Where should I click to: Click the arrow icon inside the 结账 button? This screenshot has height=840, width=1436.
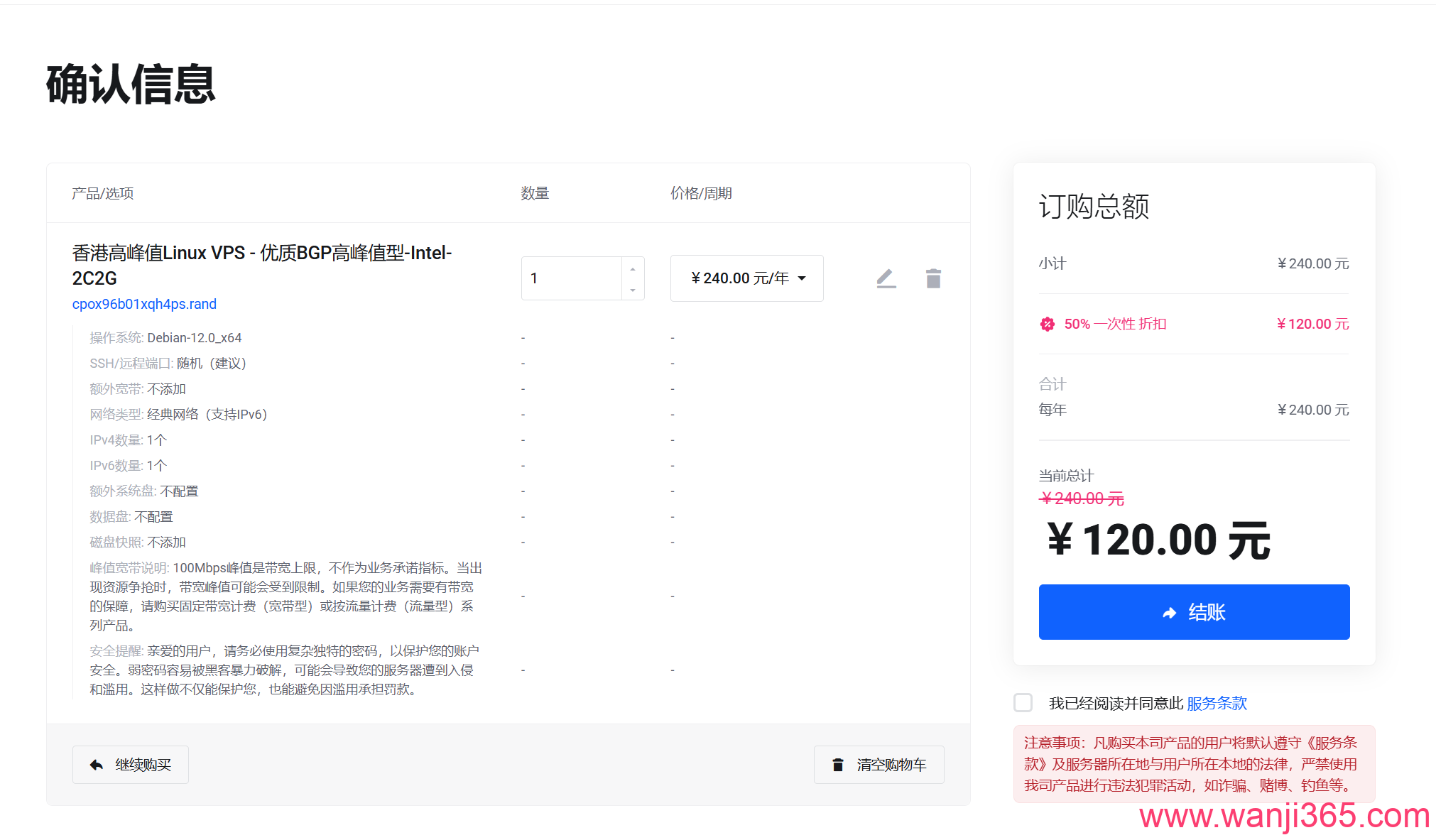[x=1170, y=612]
